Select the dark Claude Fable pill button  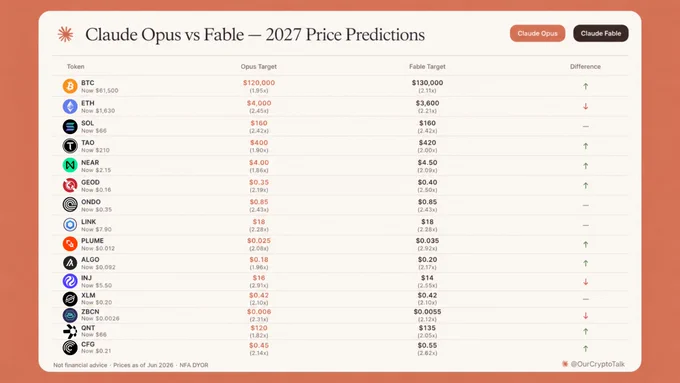(x=601, y=33)
